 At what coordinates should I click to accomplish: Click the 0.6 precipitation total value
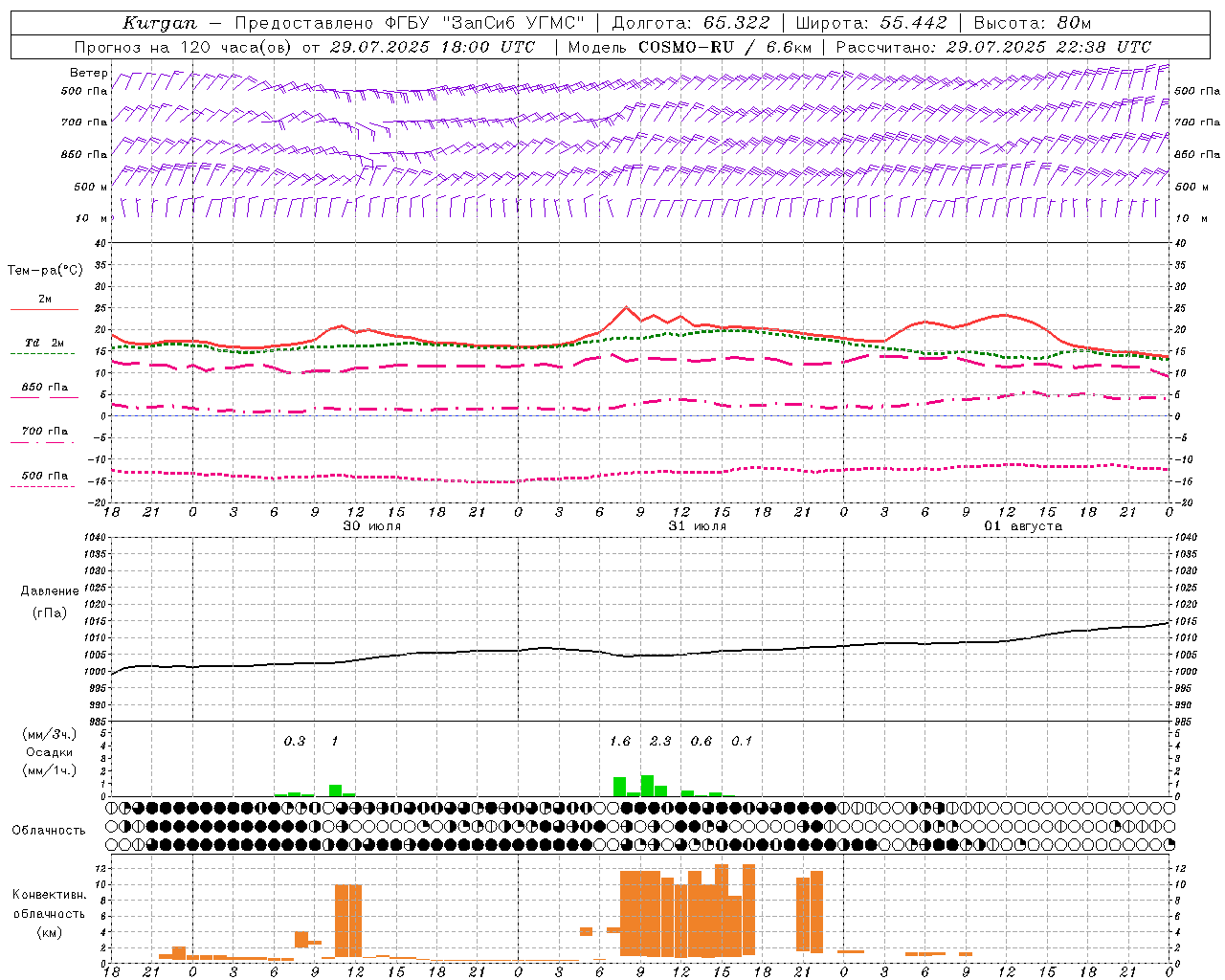point(702,741)
